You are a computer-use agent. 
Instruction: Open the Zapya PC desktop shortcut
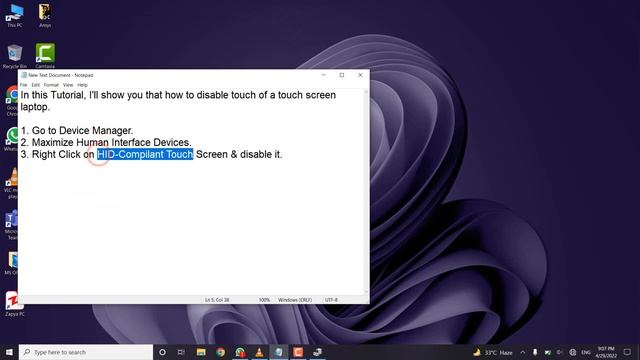point(15,304)
